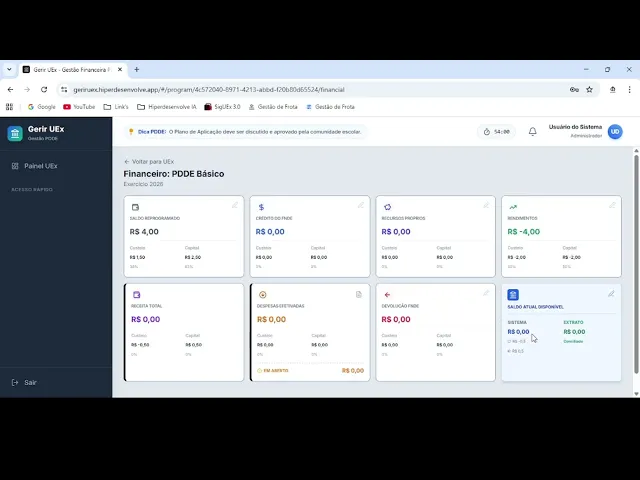Open the Hiperdesenvolve IA bookmark folder
The height and width of the screenshot is (480, 640).
pyautogui.click(x=167, y=107)
